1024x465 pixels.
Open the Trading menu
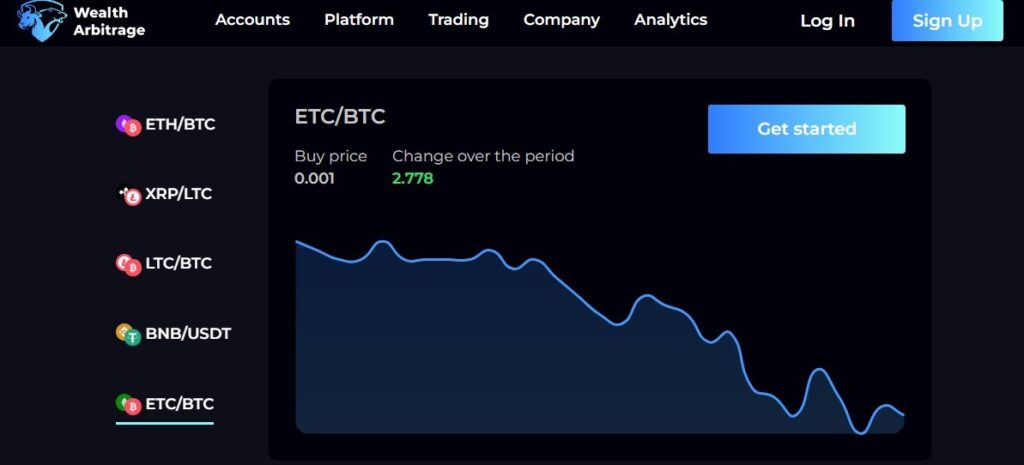pos(458,20)
